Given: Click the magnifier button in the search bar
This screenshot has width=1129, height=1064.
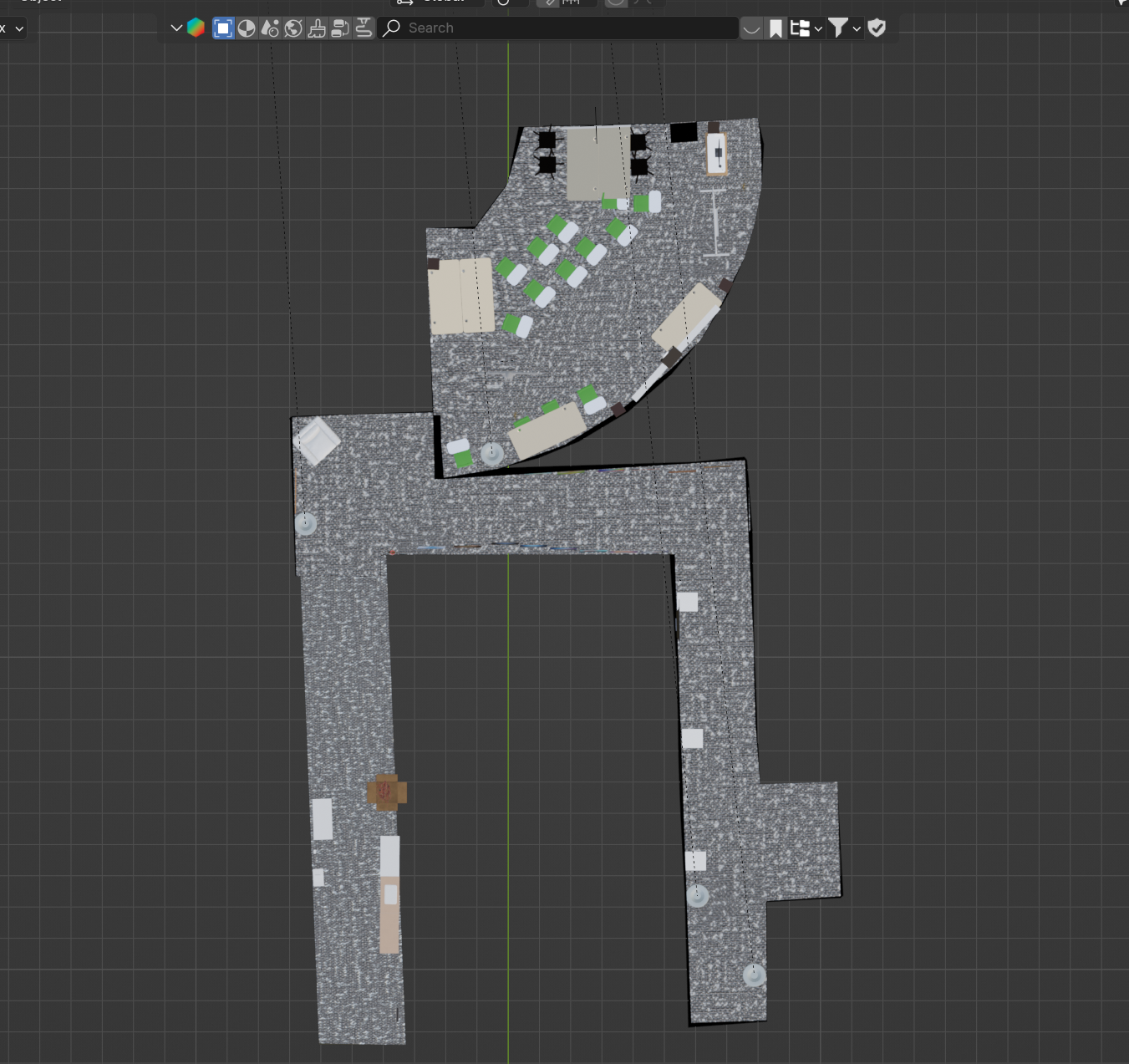Looking at the screenshot, I should click(x=390, y=28).
